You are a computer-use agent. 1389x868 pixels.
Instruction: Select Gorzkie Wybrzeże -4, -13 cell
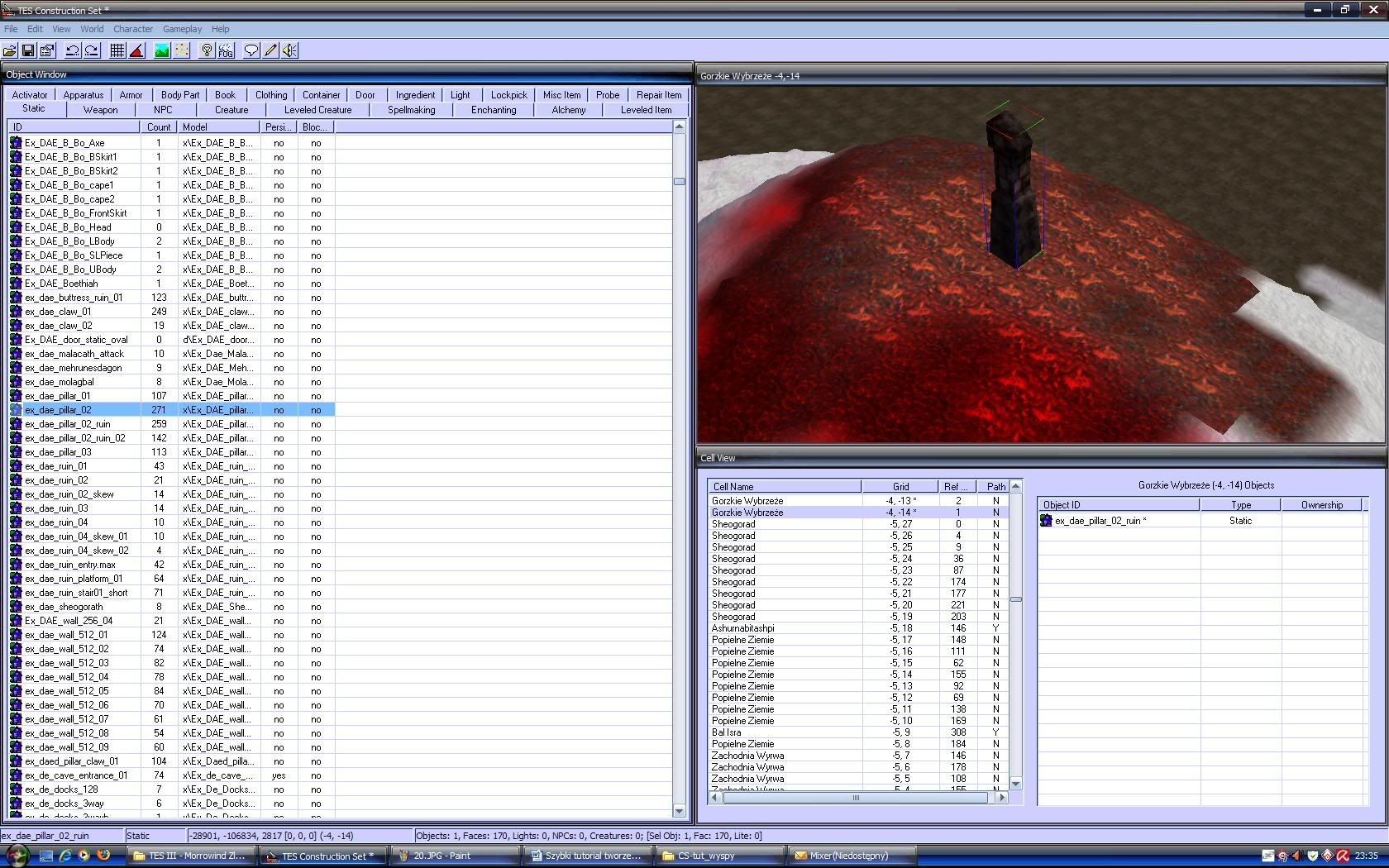(858, 501)
